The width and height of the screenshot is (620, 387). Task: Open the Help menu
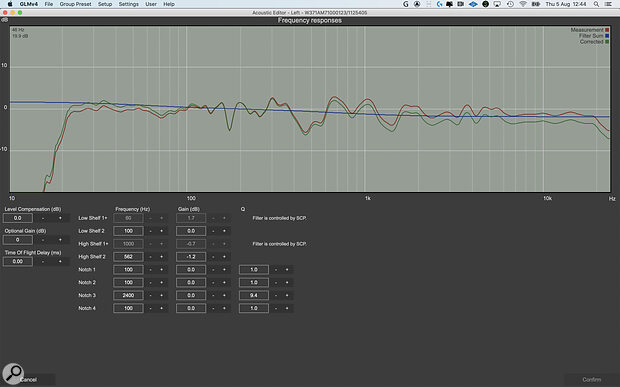(x=169, y=4)
